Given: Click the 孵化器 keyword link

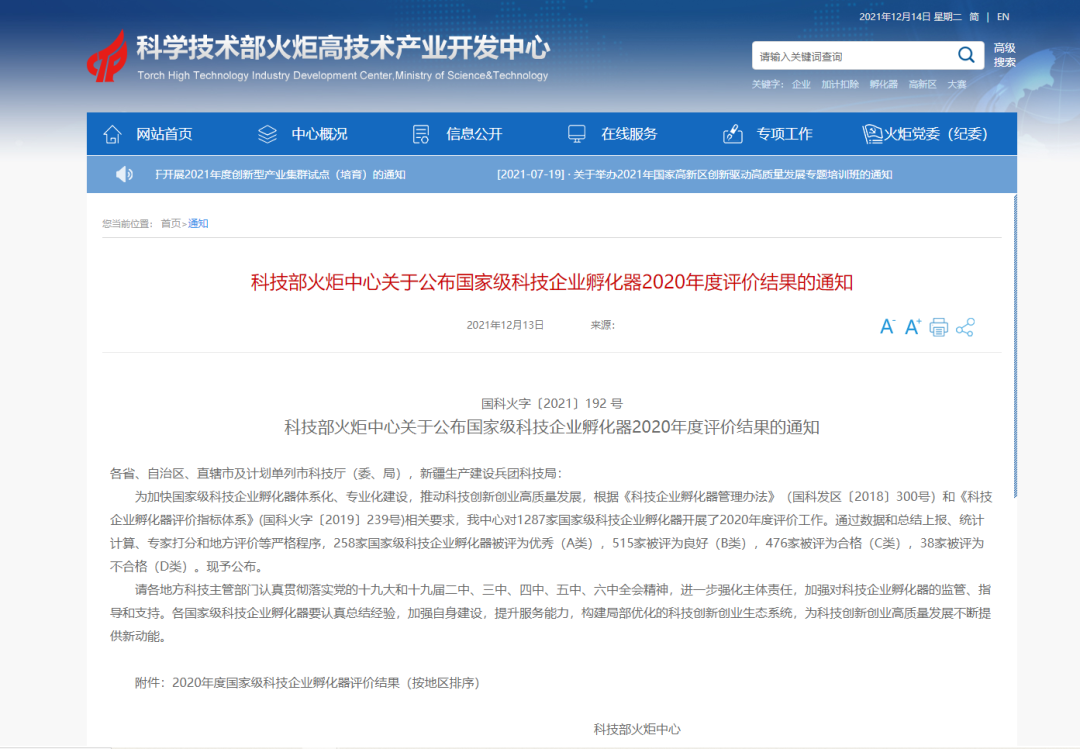Looking at the screenshot, I should [883, 85].
